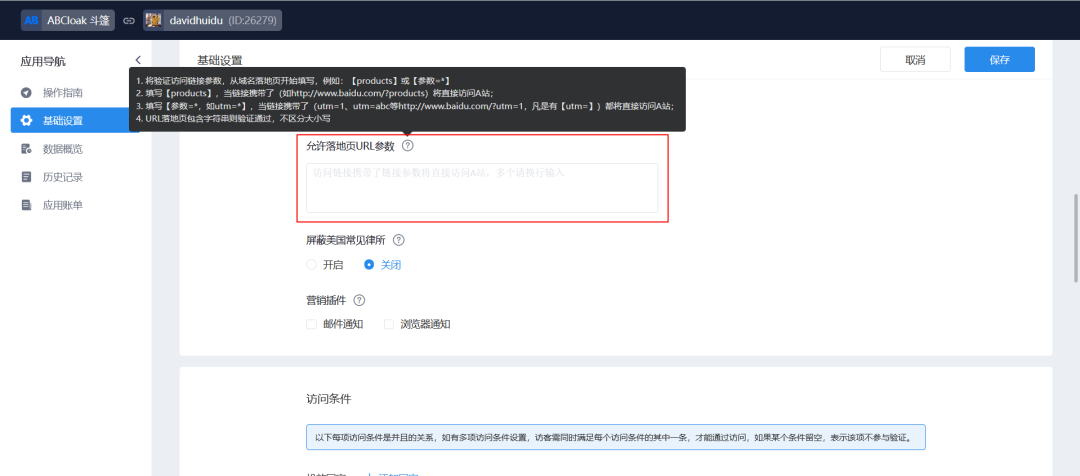The image size is (1080, 476).
Task: Click tooltip line starting 3. 填写【参数=*
Action: pyautogui.click(x=404, y=105)
